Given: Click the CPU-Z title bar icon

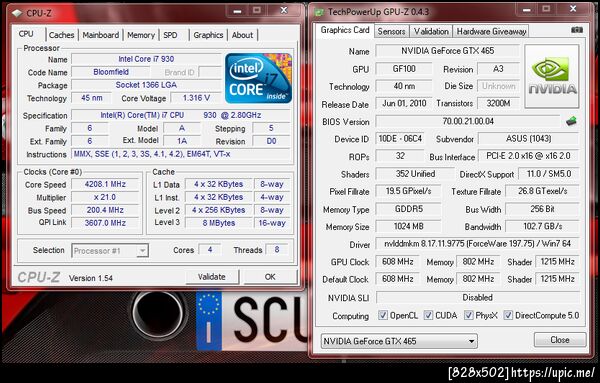Looking at the screenshot, I should point(17,13).
